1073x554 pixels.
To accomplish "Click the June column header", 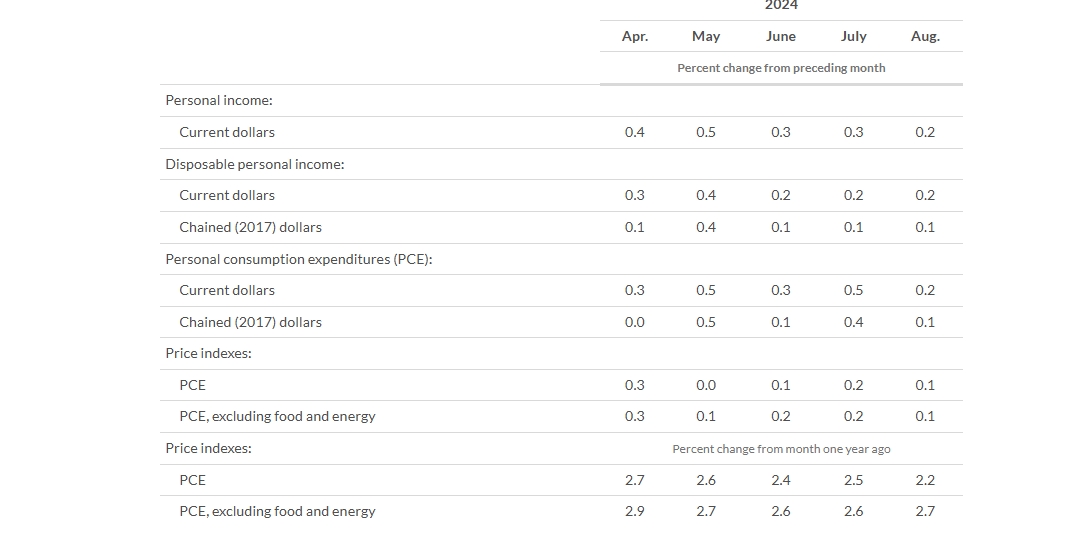I will (781, 37).
